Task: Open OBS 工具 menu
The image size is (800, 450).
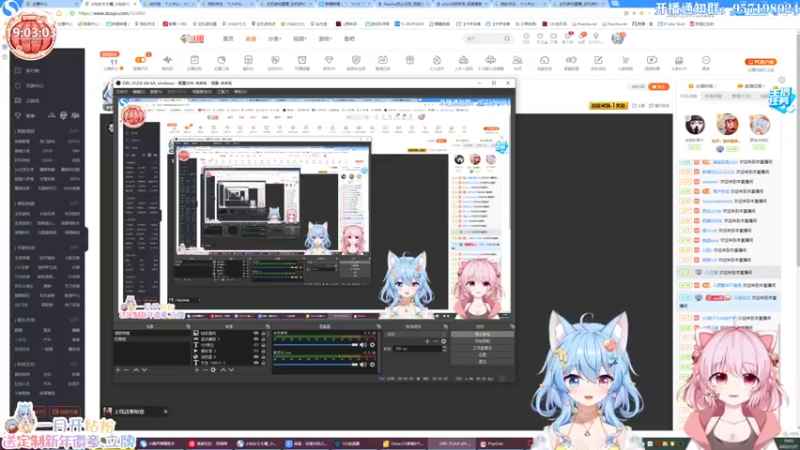Action: 223,92
